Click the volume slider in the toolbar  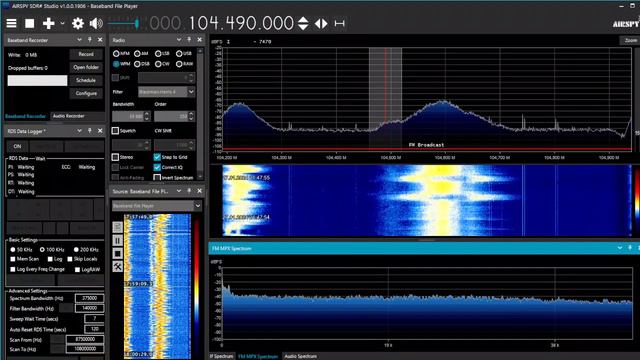click(x=124, y=24)
